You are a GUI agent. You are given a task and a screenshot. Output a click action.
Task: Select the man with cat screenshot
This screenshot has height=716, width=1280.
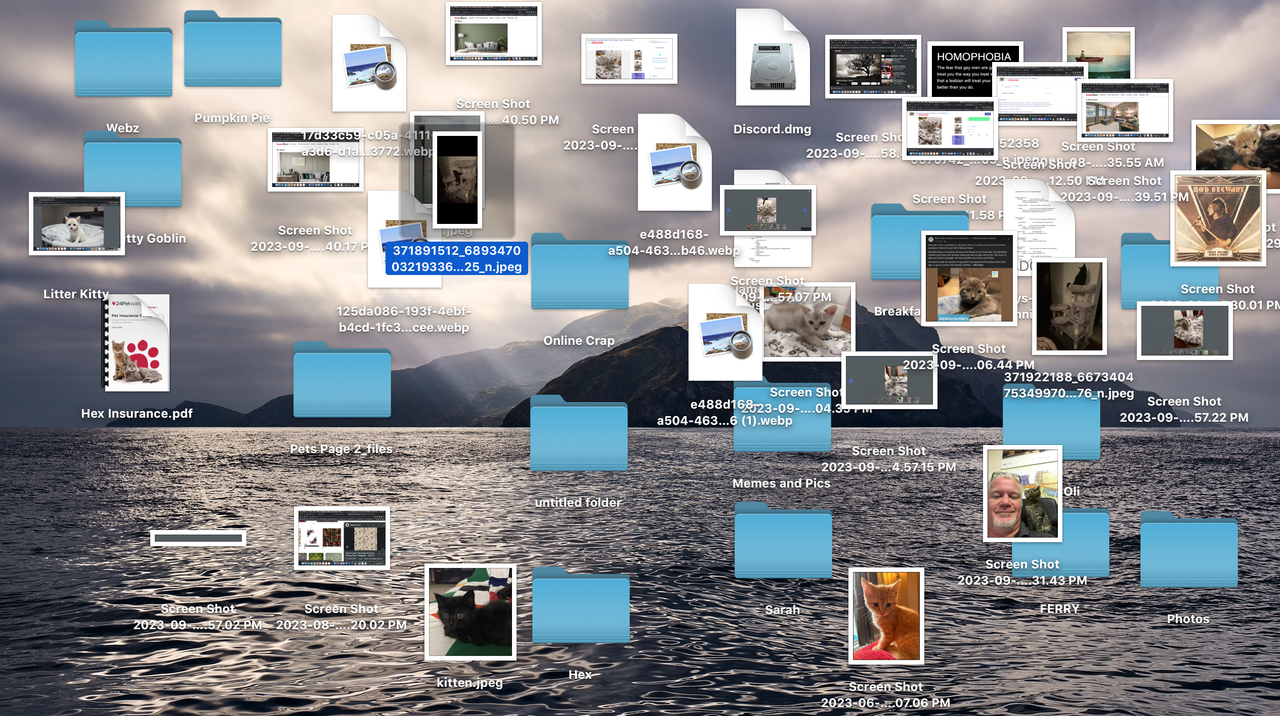point(1022,493)
